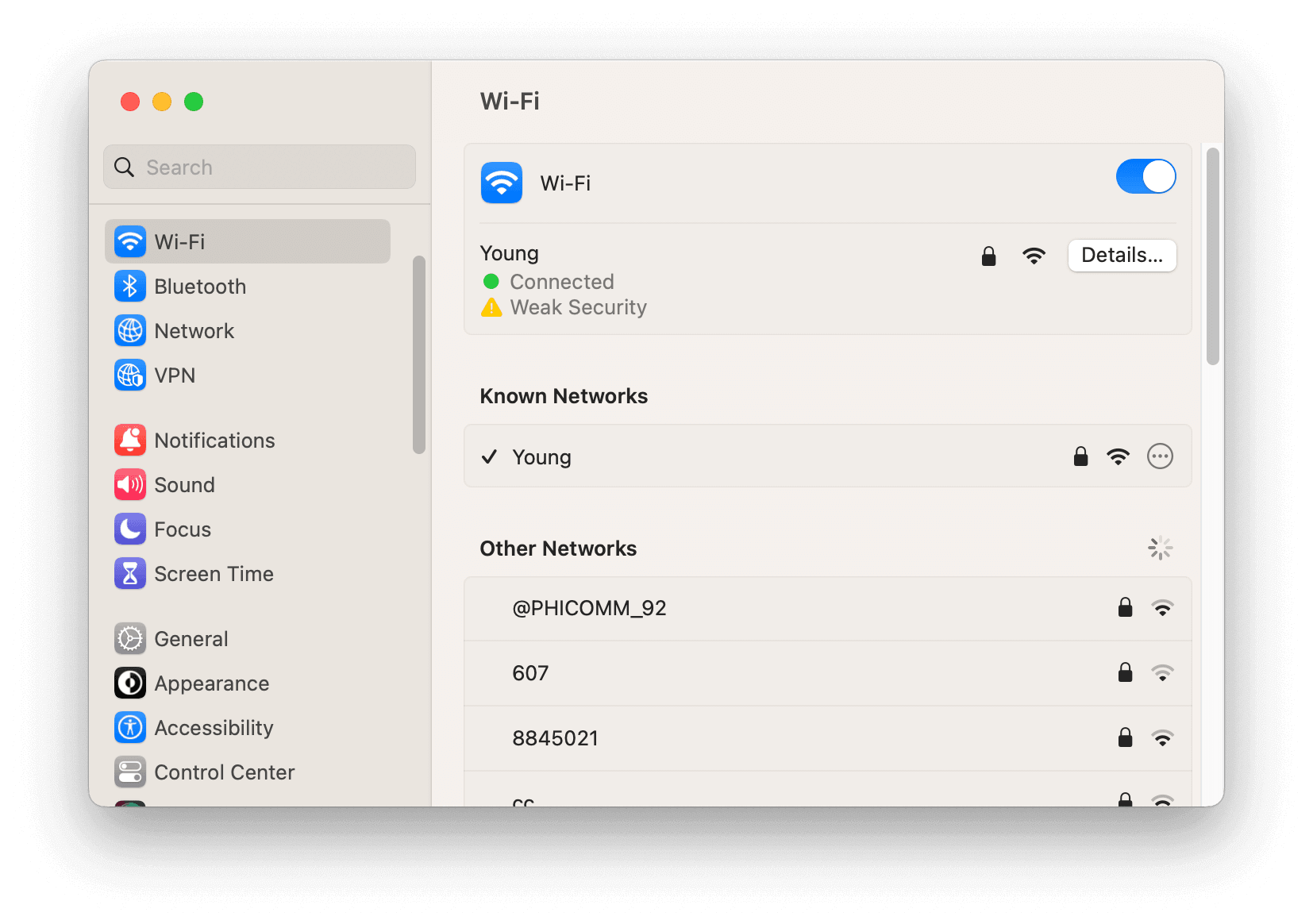Image resolution: width=1313 pixels, height=924 pixels.
Task: Select Sound in the sidebar
Action: tap(248, 484)
